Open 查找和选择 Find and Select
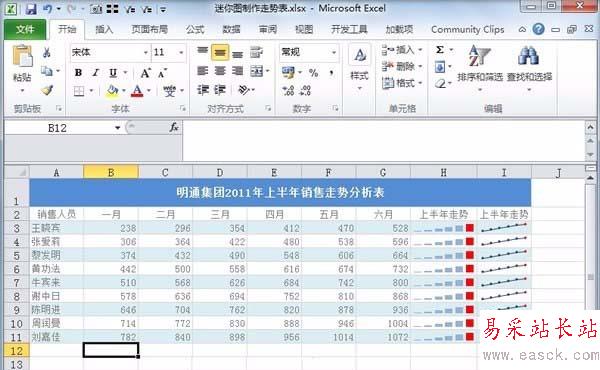The width and height of the screenshot is (600, 370). tap(529, 68)
